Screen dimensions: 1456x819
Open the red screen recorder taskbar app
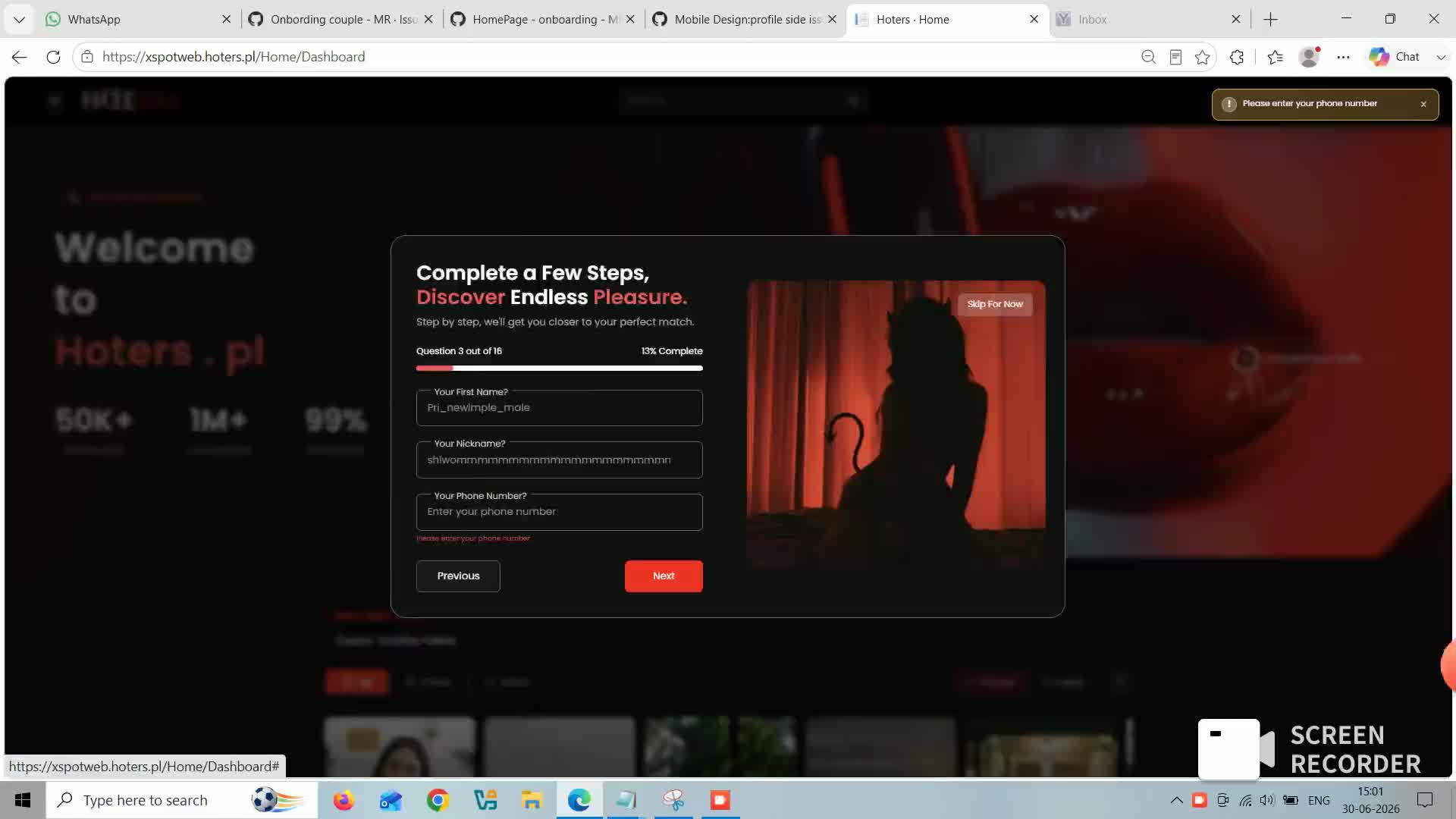[x=720, y=800]
